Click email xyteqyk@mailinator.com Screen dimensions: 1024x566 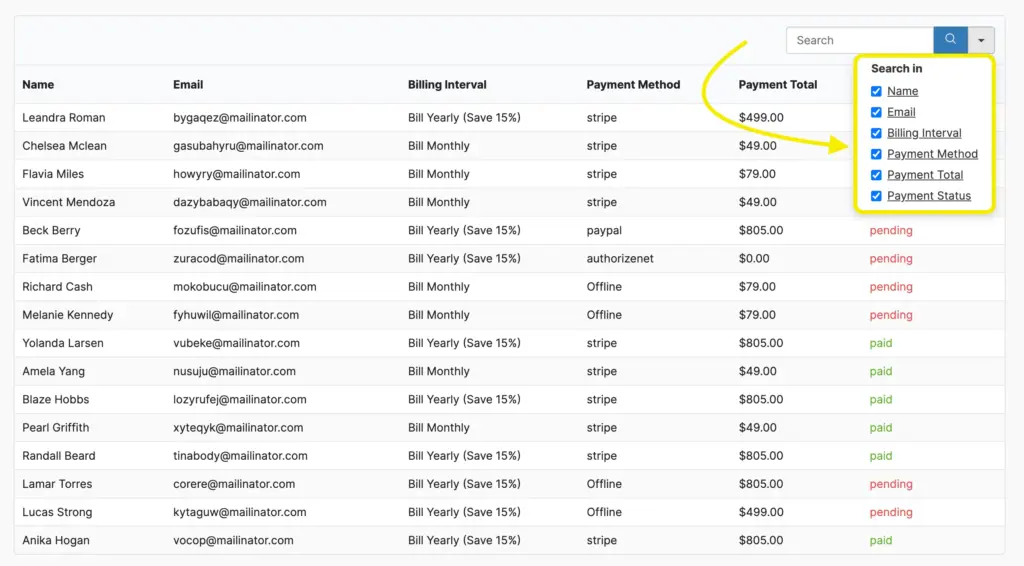tap(238, 428)
